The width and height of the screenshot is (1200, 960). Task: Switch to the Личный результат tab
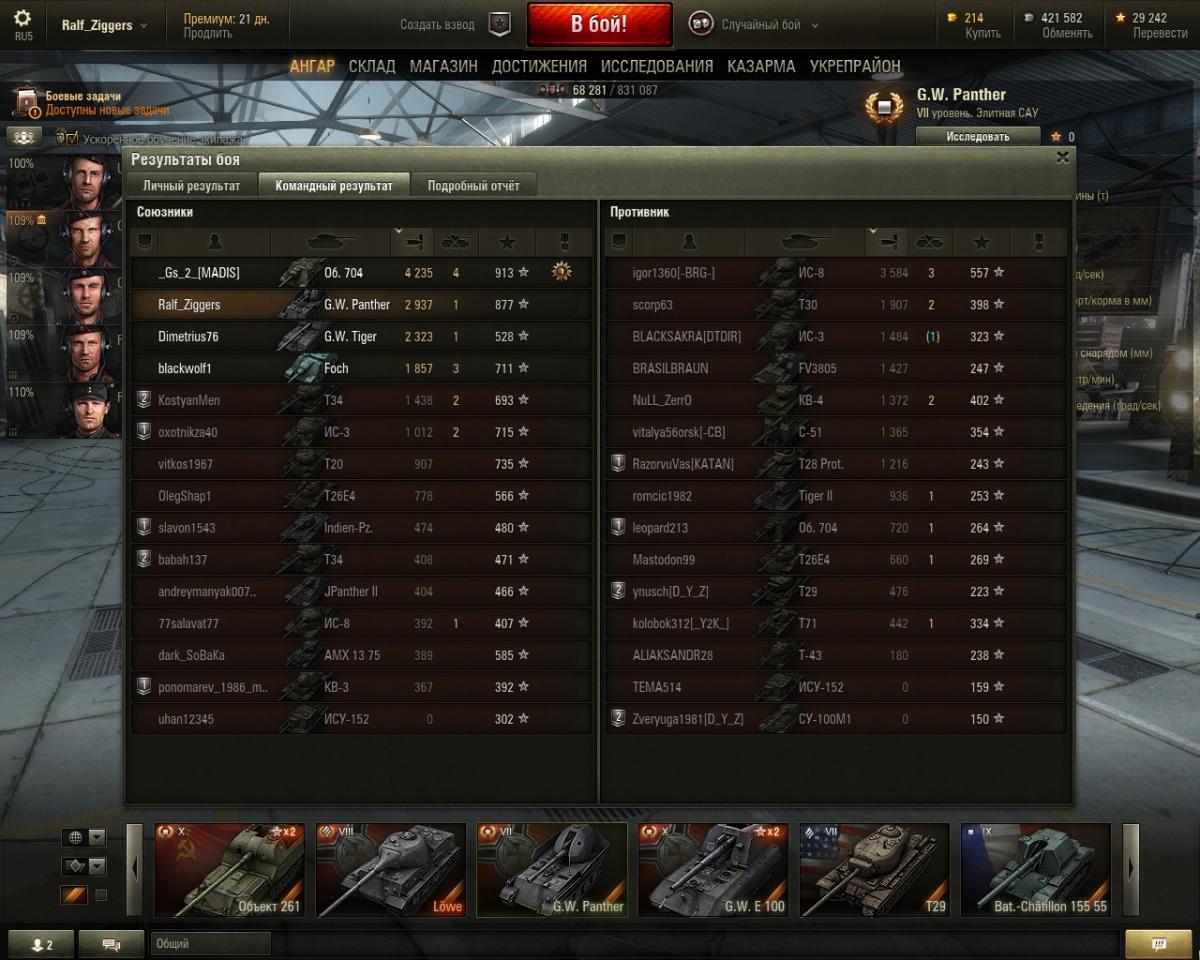tap(191, 185)
